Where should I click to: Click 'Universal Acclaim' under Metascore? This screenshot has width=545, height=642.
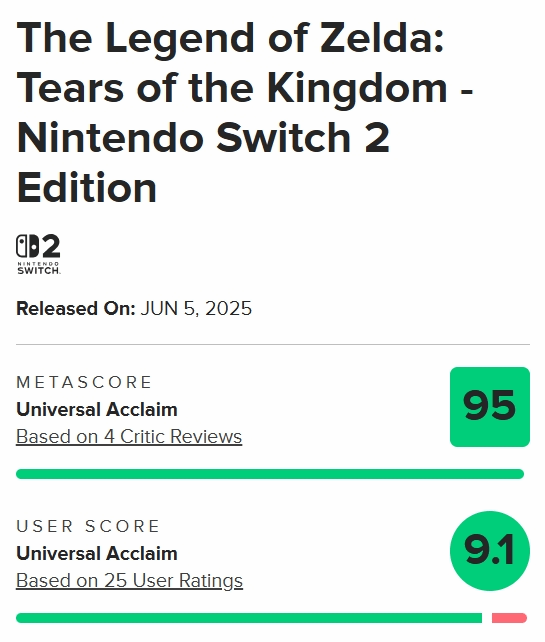(97, 409)
